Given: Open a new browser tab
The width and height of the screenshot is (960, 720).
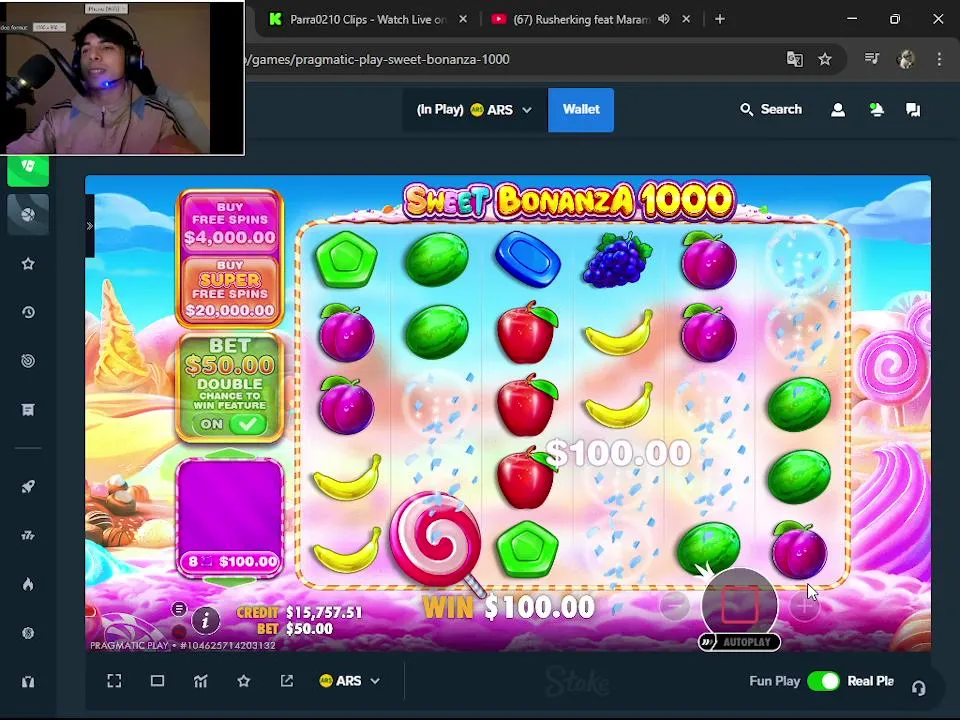Looking at the screenshot, I should 720,20.
